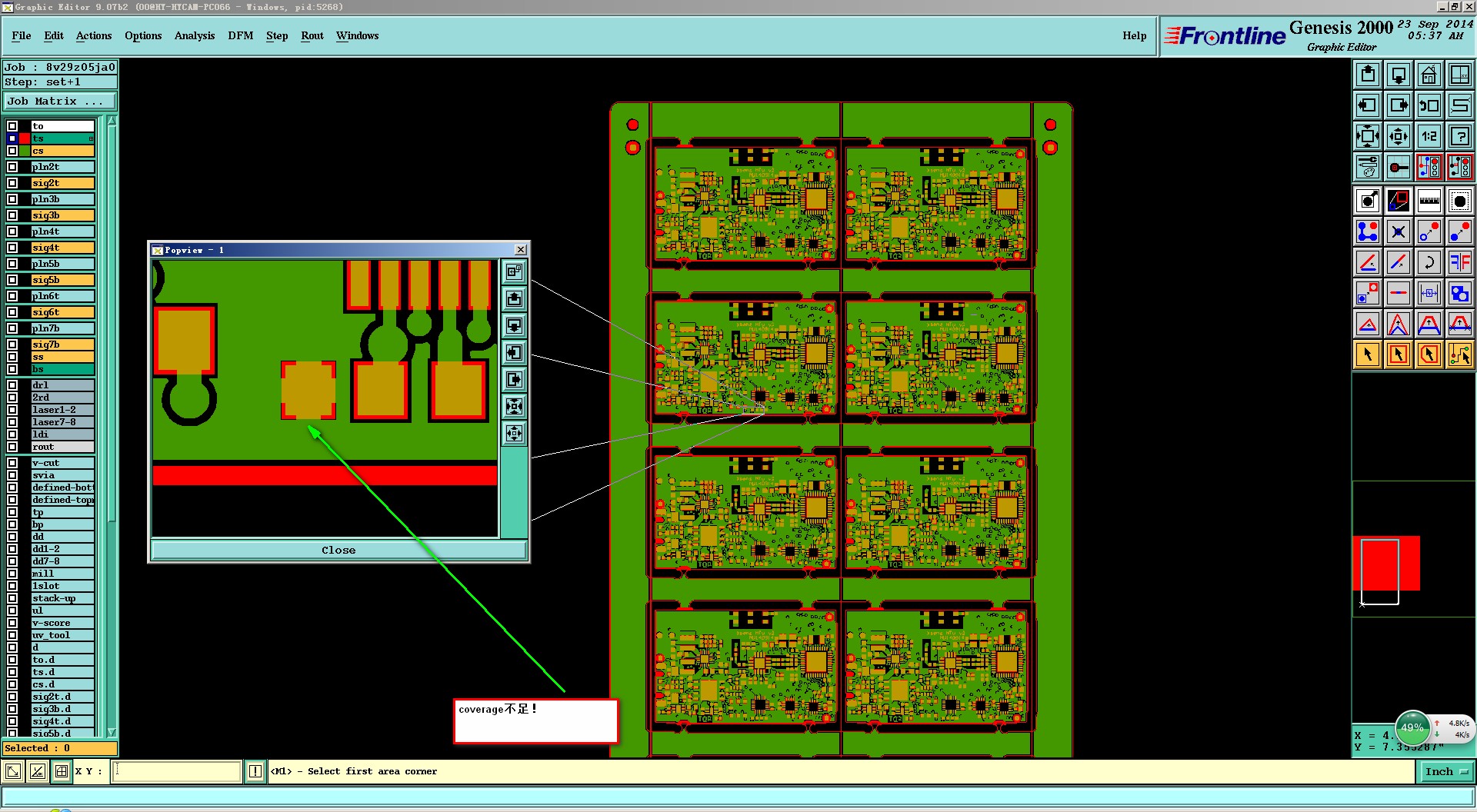Toggle display checkbox for layer pln2t

coord(12,167)
